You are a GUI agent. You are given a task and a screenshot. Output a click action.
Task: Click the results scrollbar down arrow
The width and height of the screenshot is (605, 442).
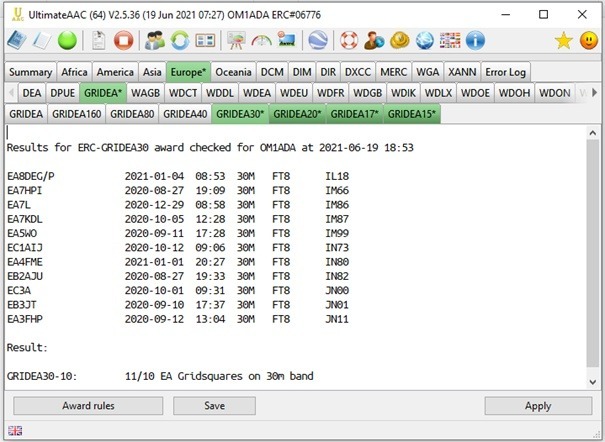pyautogui.click(x=593, y=382)
